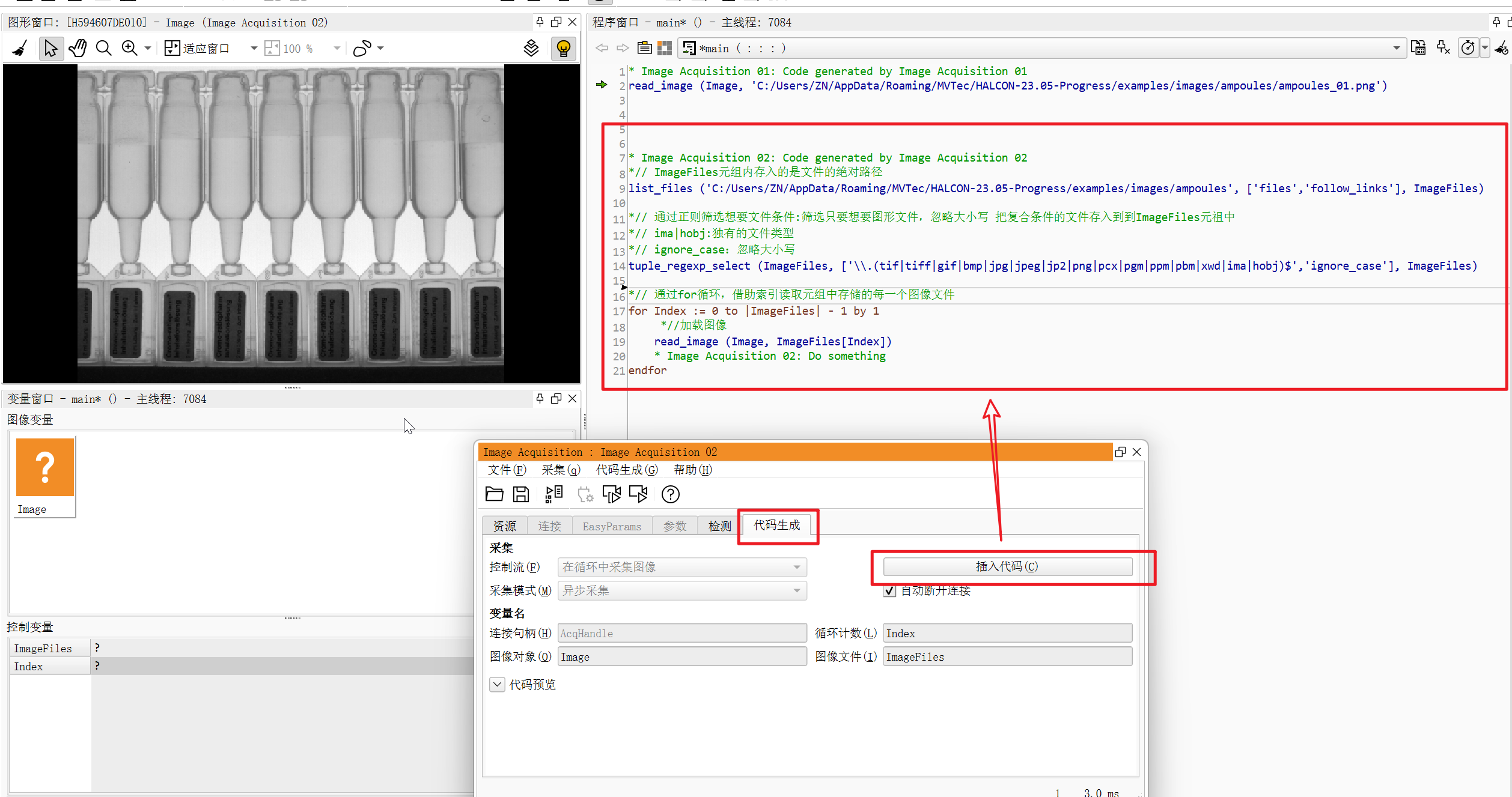This screenshot has height=797, width=1512.
Task: Switch to the 检测 tab
Action: click(x=719, y=526)
